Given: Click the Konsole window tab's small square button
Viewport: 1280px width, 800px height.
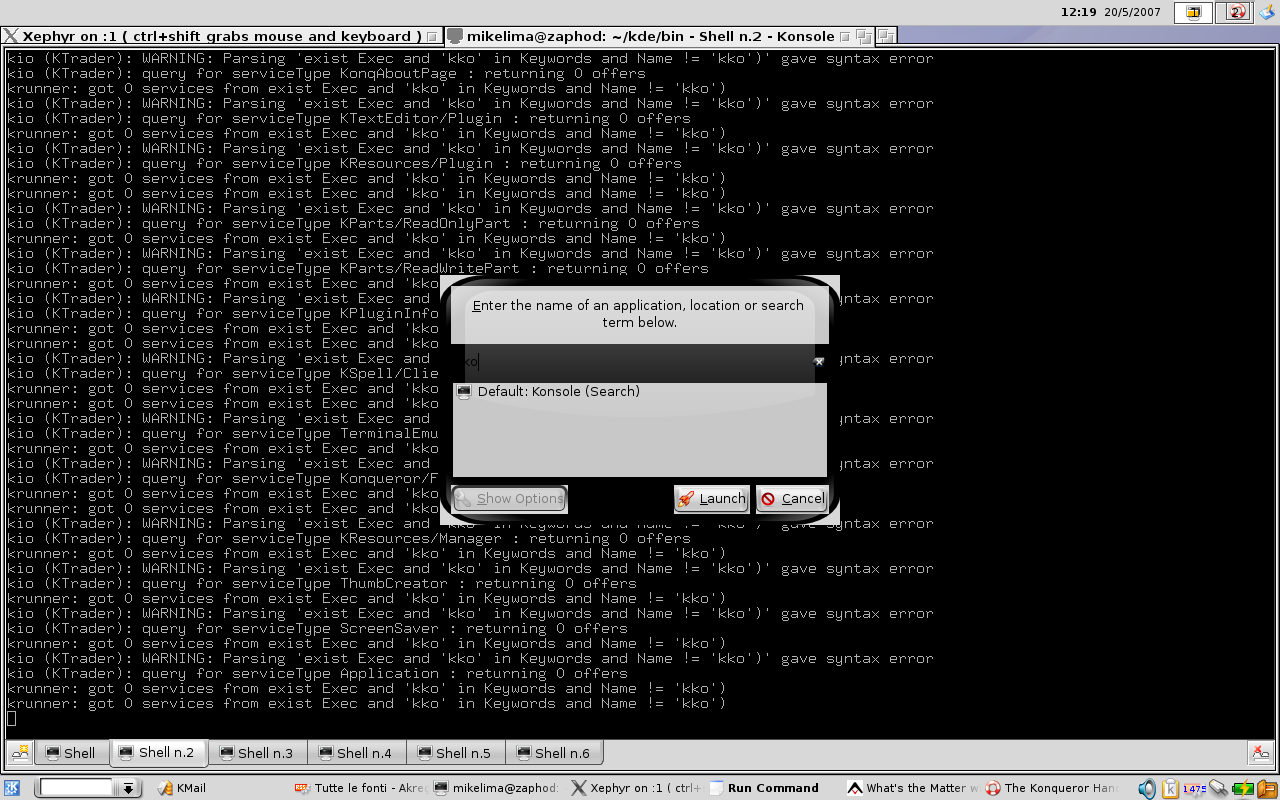Looking at the screenshot, I should pos(845,37).
